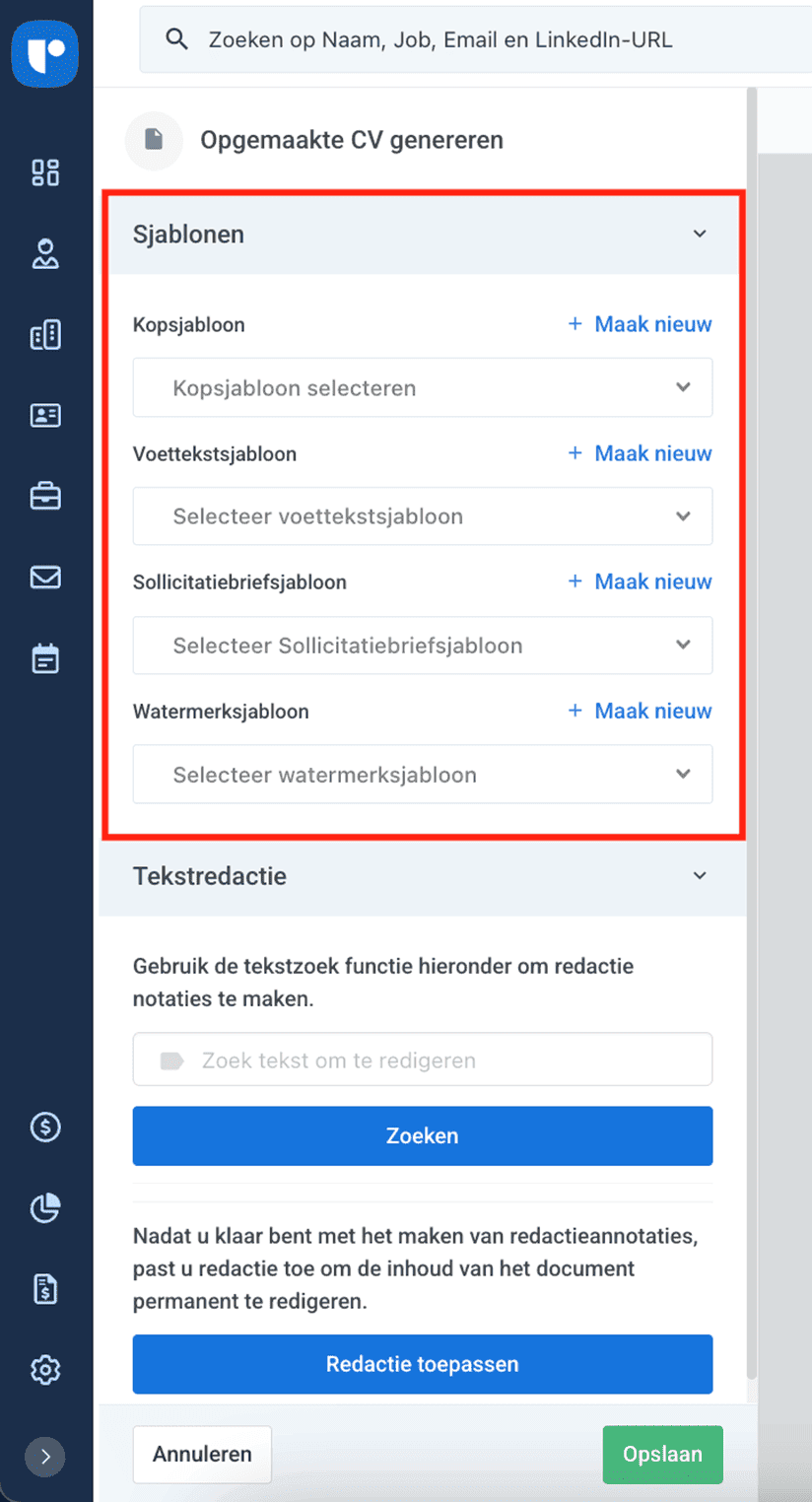This screenshot has height=1502, width=812.
Task: Open the mail envelope icon in sidebar
Action: [x=45, y=578]
